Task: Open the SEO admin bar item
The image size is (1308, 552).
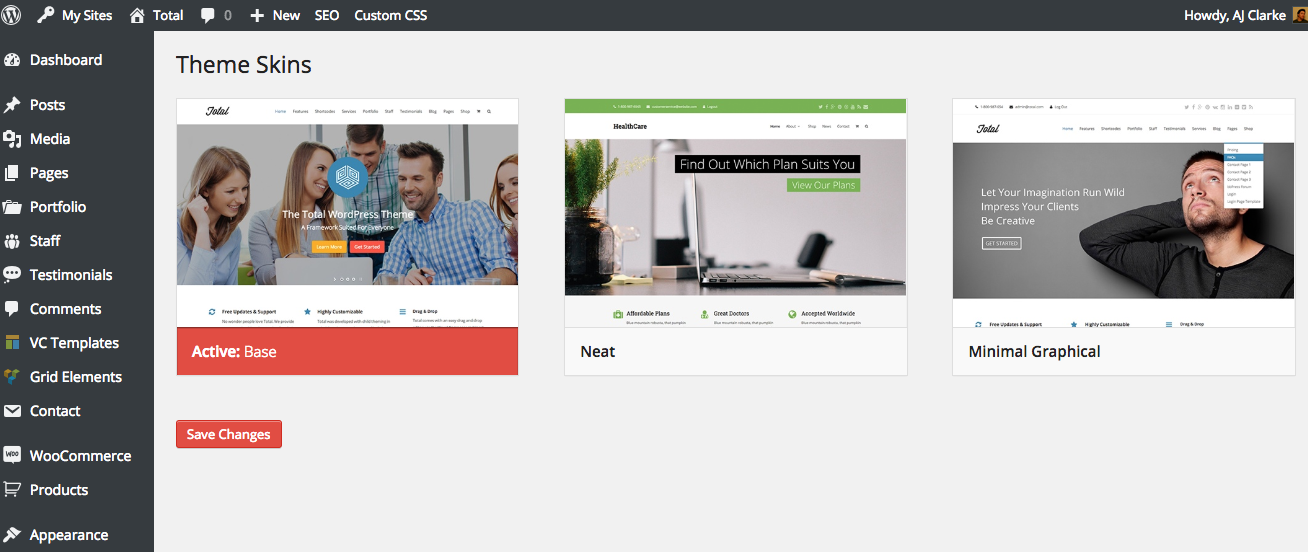Action: pyautogui.click(x=327, y=15)
